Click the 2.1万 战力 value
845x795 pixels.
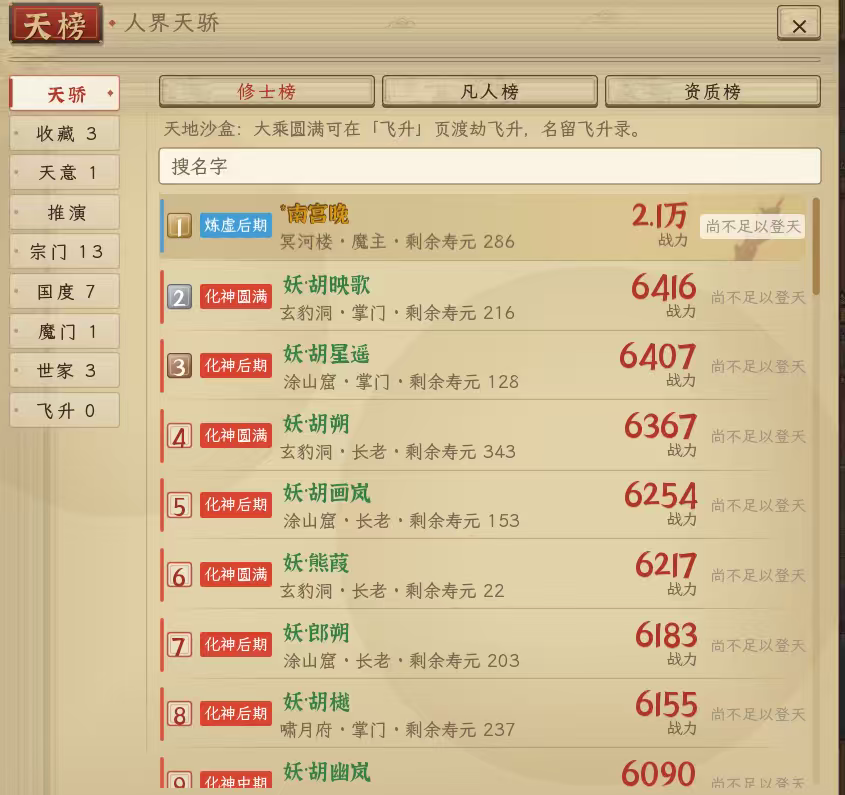[660, 216]
